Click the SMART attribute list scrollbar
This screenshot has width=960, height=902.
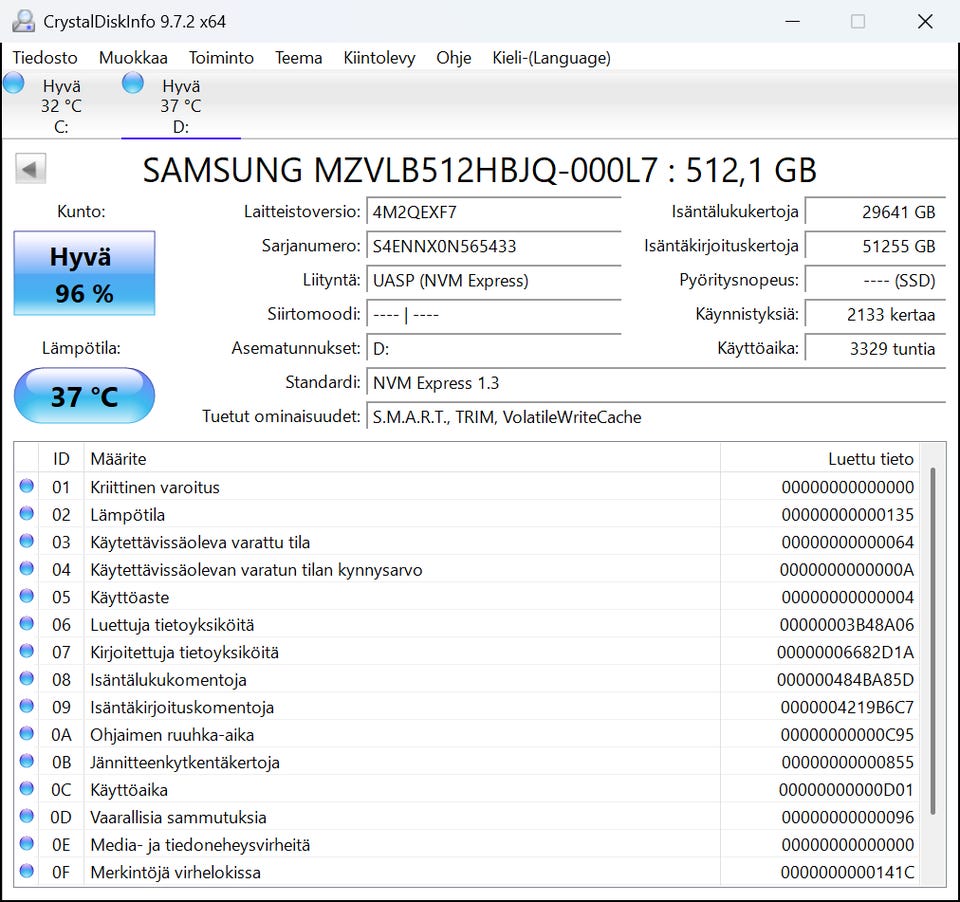pyautogui.click(x=933, y=640)
